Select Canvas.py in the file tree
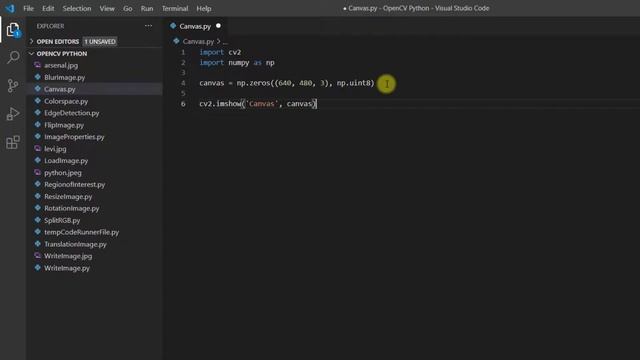Image resolution: width=640 pixels, height=360 pixels. click(60, 89)
